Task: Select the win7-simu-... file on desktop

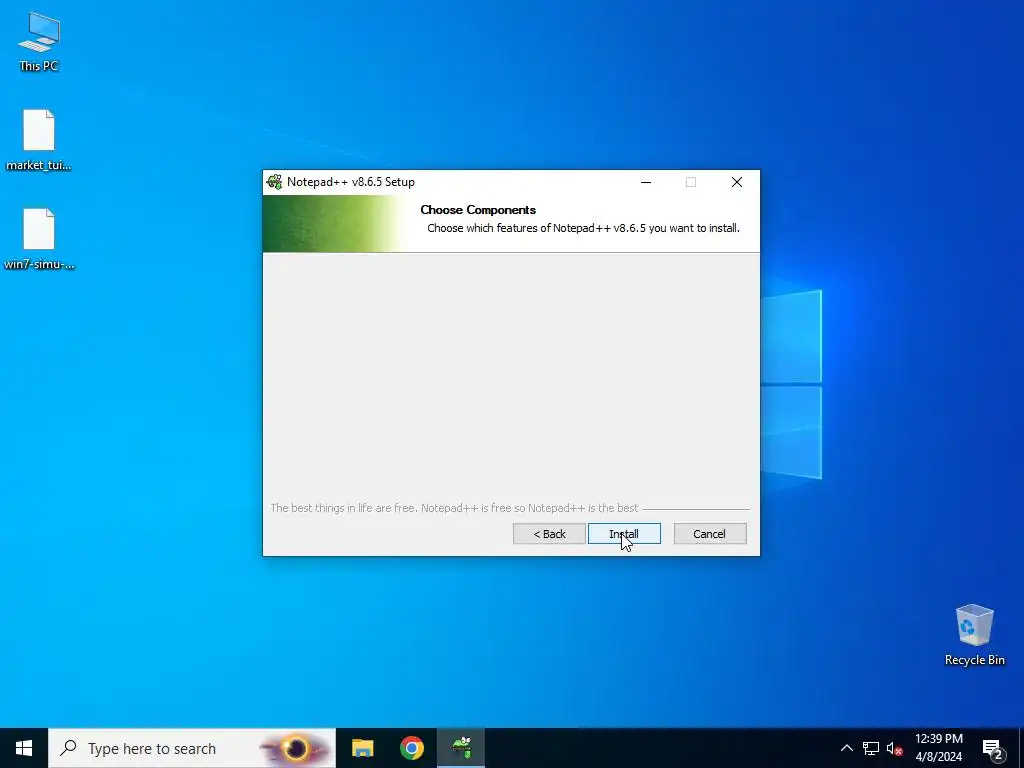Action: (39, 240)
